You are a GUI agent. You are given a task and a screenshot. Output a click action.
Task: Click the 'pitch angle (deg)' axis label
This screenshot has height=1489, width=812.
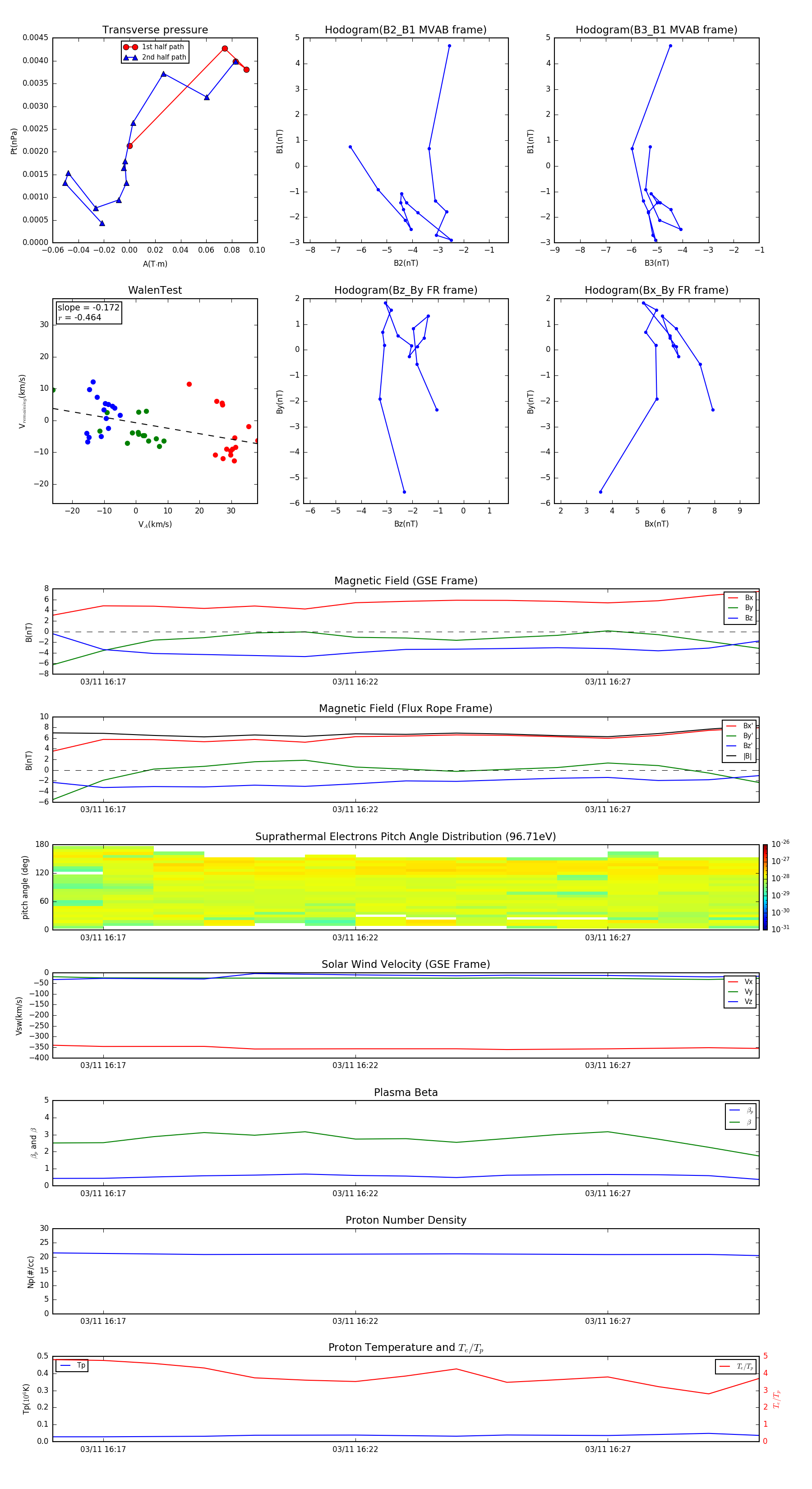click(x=25, y=887)
